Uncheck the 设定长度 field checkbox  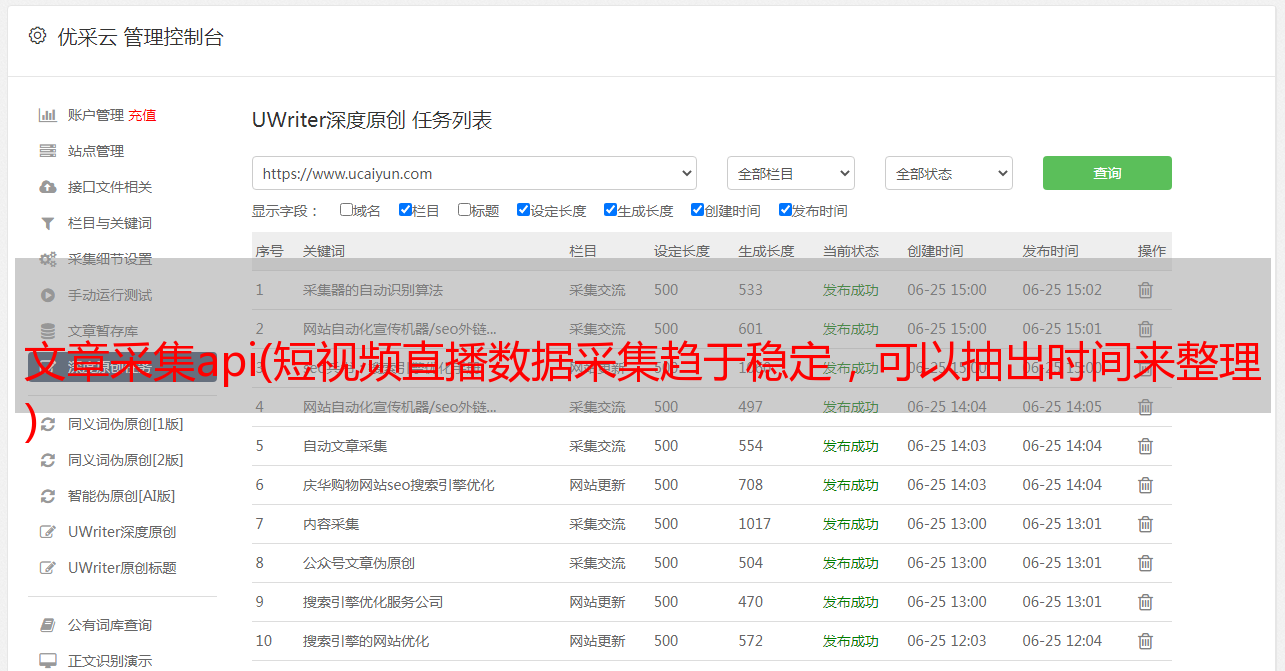[x=523, y=210]
